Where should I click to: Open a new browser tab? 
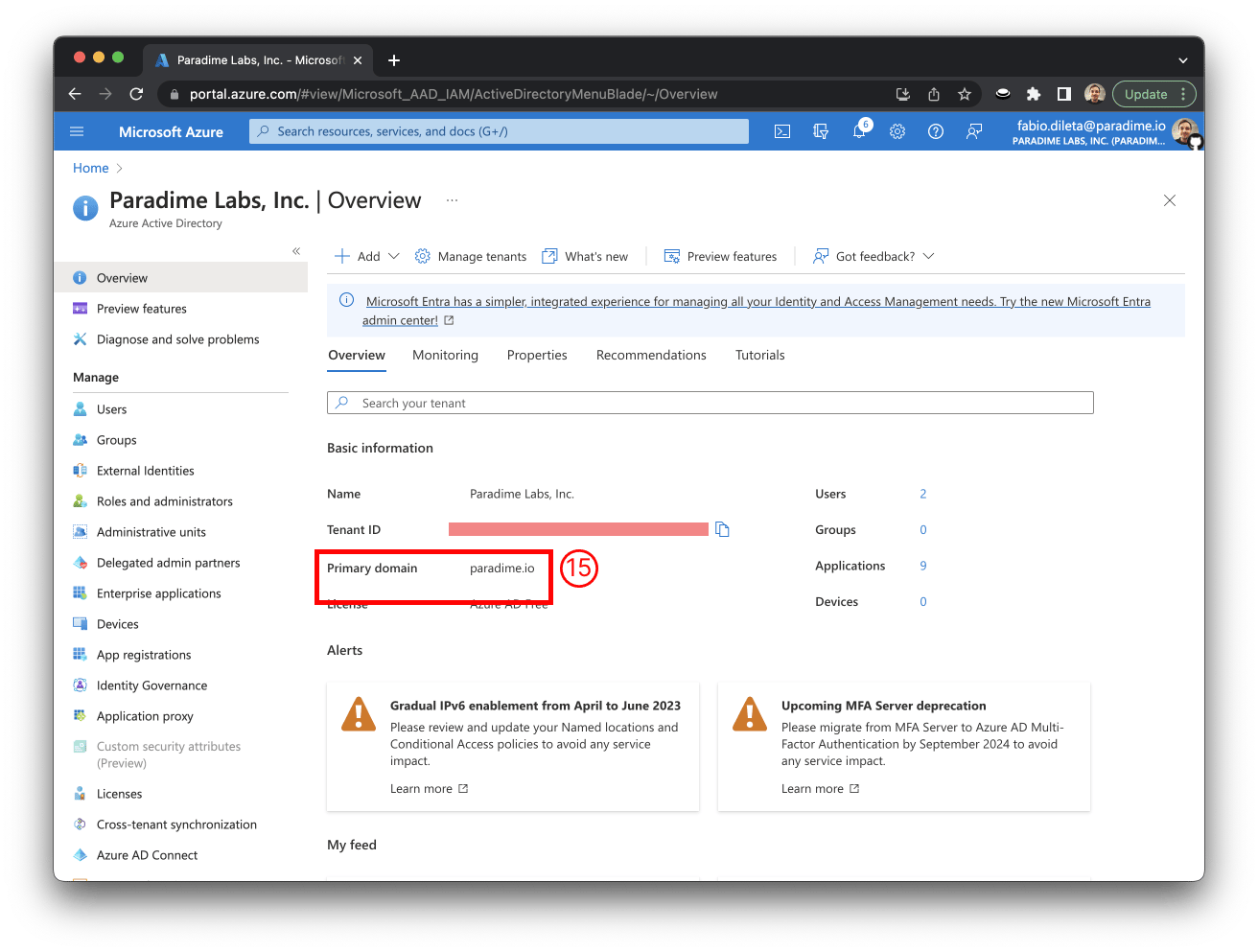pyautogui.click(x=394, y=60)
